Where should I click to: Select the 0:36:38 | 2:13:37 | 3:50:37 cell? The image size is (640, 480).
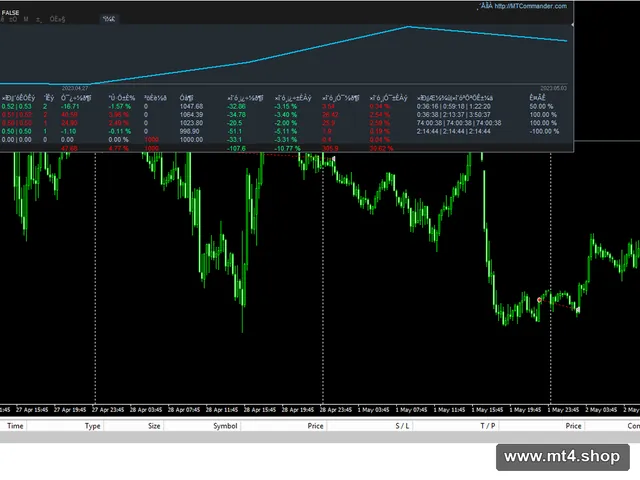[453, 115]
